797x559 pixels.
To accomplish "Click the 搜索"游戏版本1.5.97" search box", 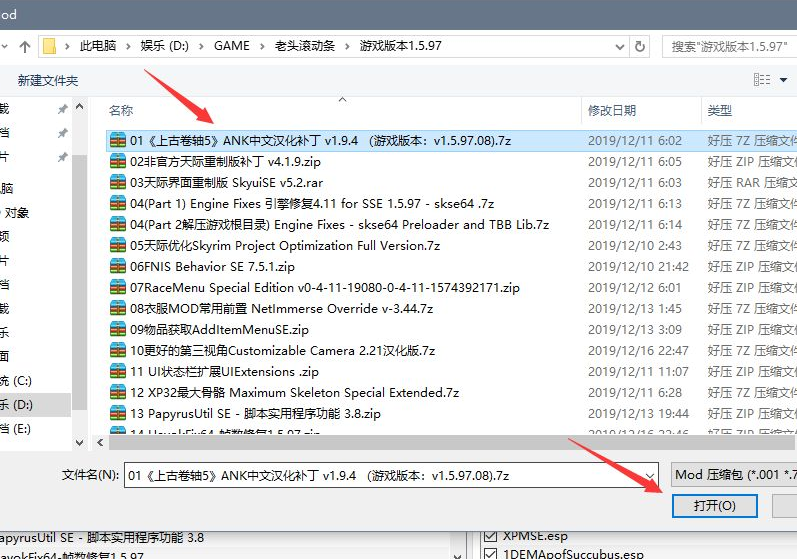I will coord(730,46).
